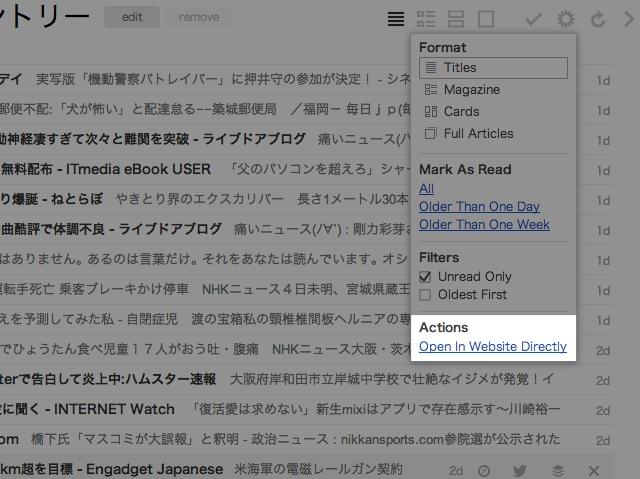Click Older Than One Week link
Image resolution: width=640 pixels, height=479 pixels.
pyautogui.click(x=484, y=224)
